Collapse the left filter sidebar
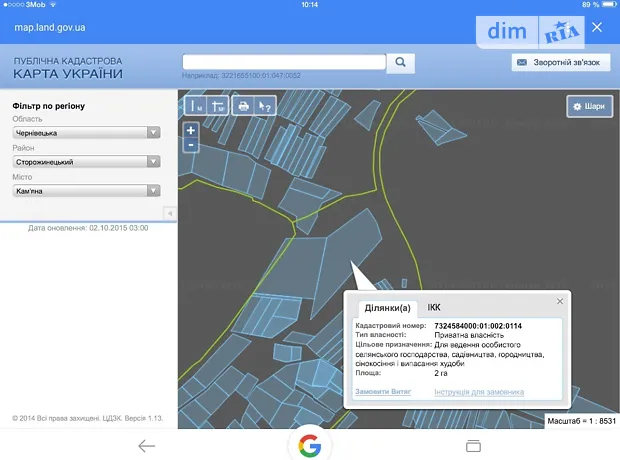This screenshot has height=460, width=620. (x=169, y=213)
